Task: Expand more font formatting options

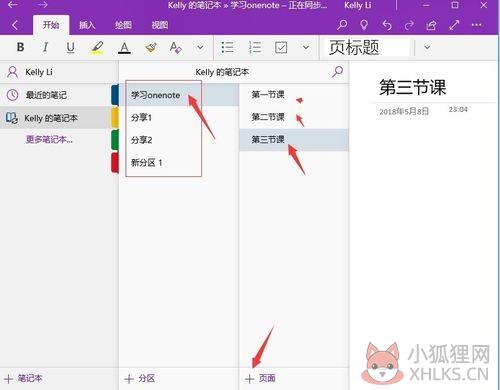Action: [200, 48]
